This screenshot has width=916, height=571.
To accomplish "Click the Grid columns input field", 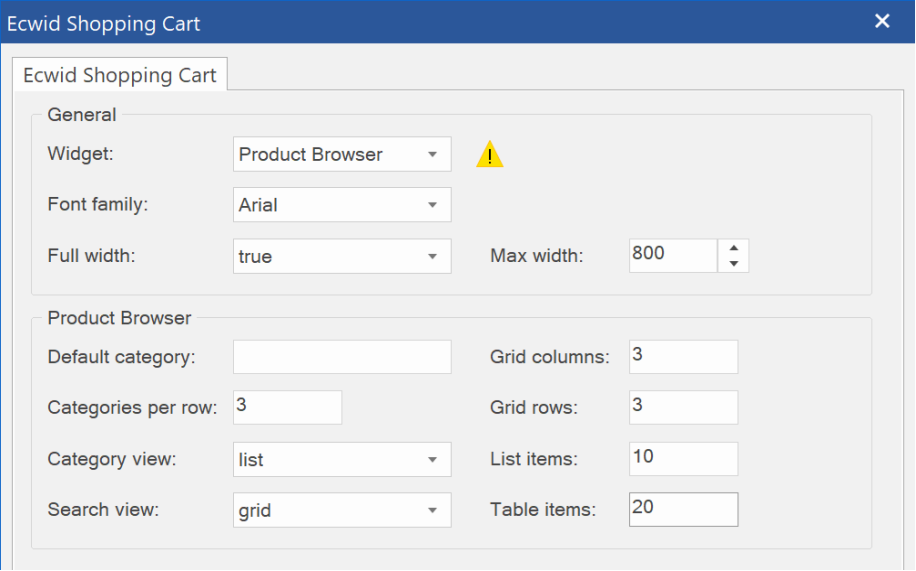I will point(683,357).
